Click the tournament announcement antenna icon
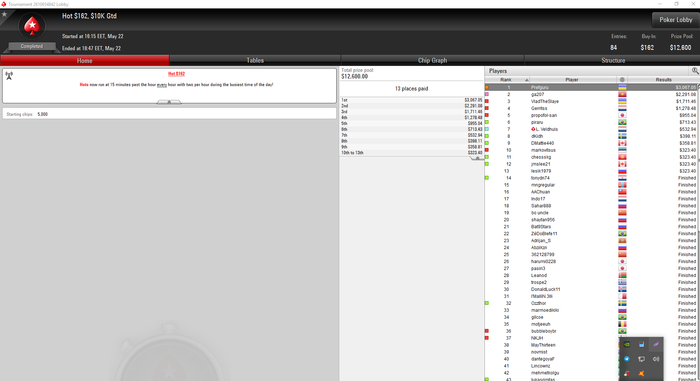The height and width of the screenshot is (381, 700). coord(9,75)
